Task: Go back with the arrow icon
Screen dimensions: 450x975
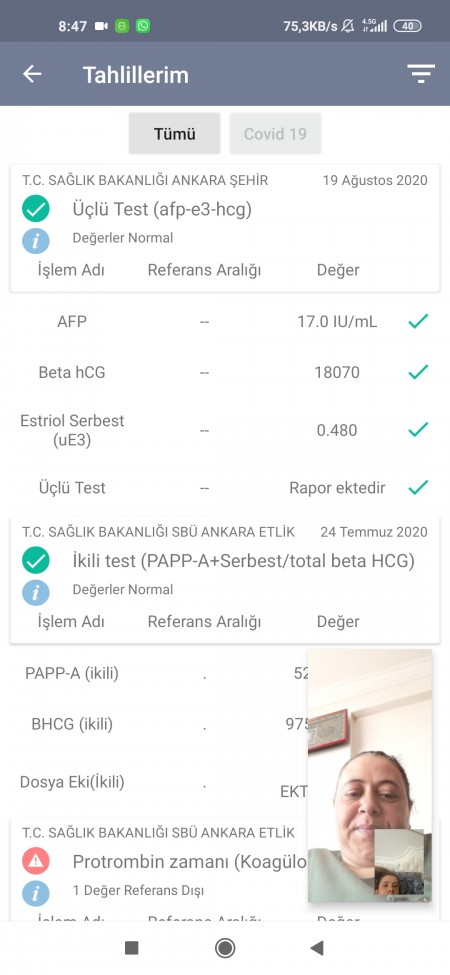Action: coord(32,74)
